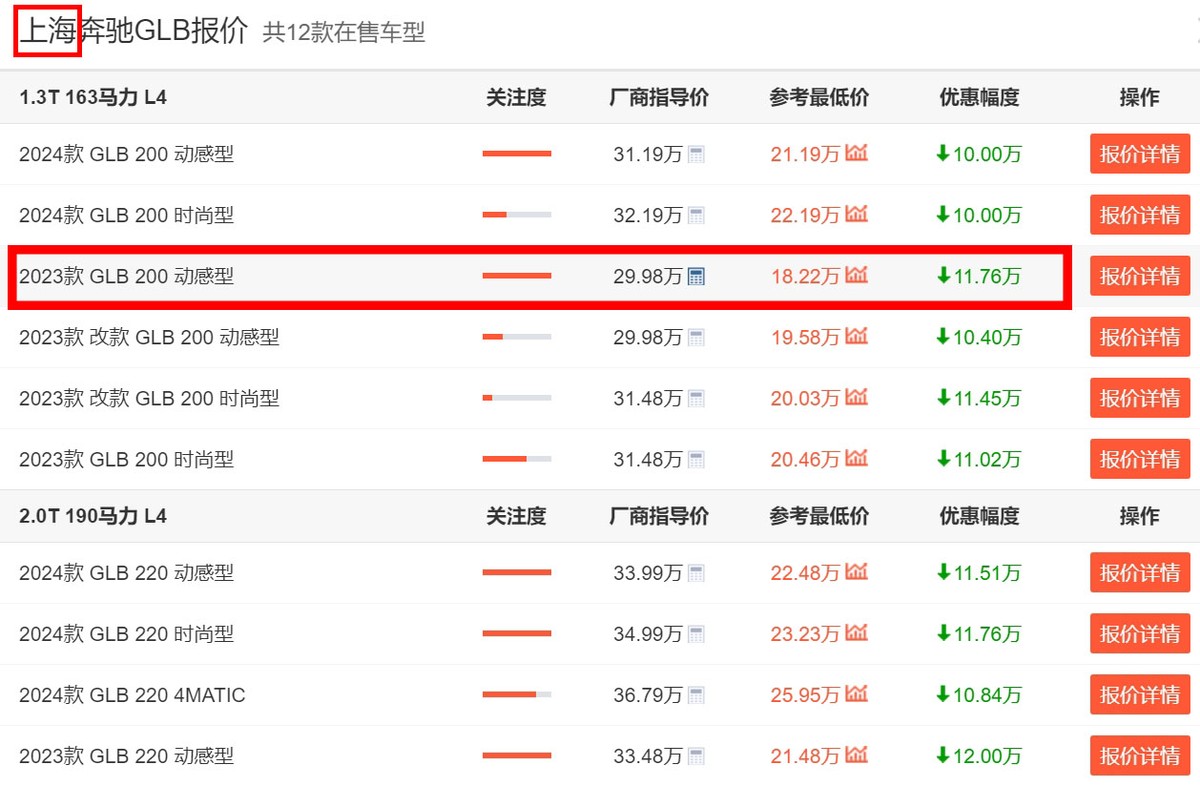The image size is (1200, 785).
Task: Open calculator icon for 2024款 GLB 200 动感型
Action: (x=696, y=154)
